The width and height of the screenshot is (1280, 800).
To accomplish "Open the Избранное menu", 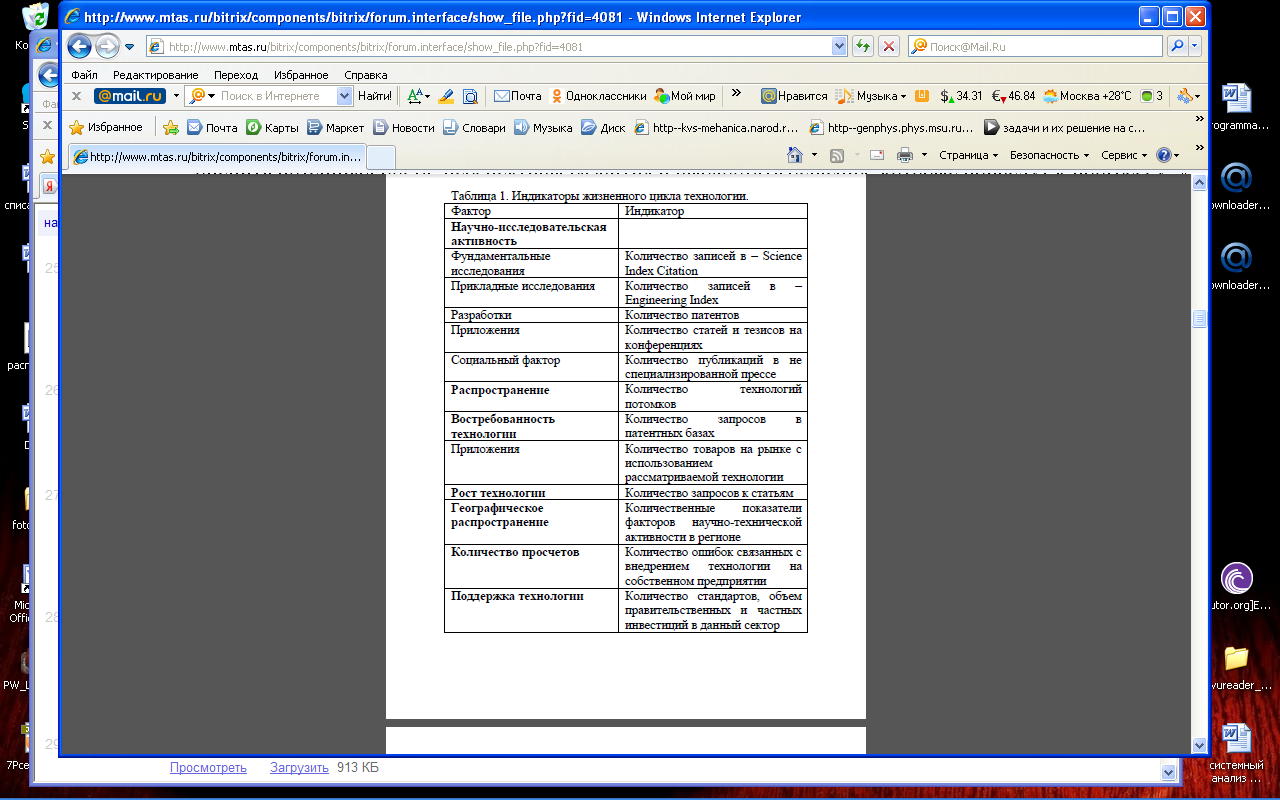I will pos(300,75).
